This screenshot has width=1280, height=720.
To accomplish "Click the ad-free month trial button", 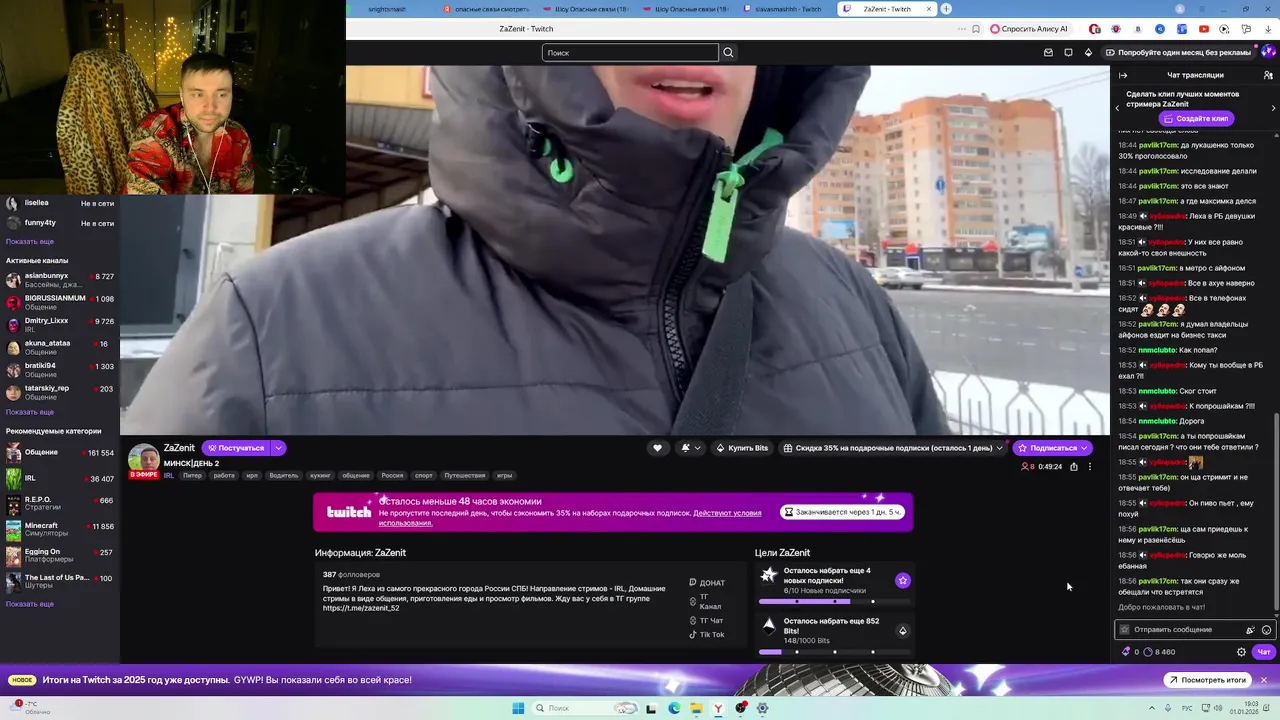I will (x=1178, y=52).
